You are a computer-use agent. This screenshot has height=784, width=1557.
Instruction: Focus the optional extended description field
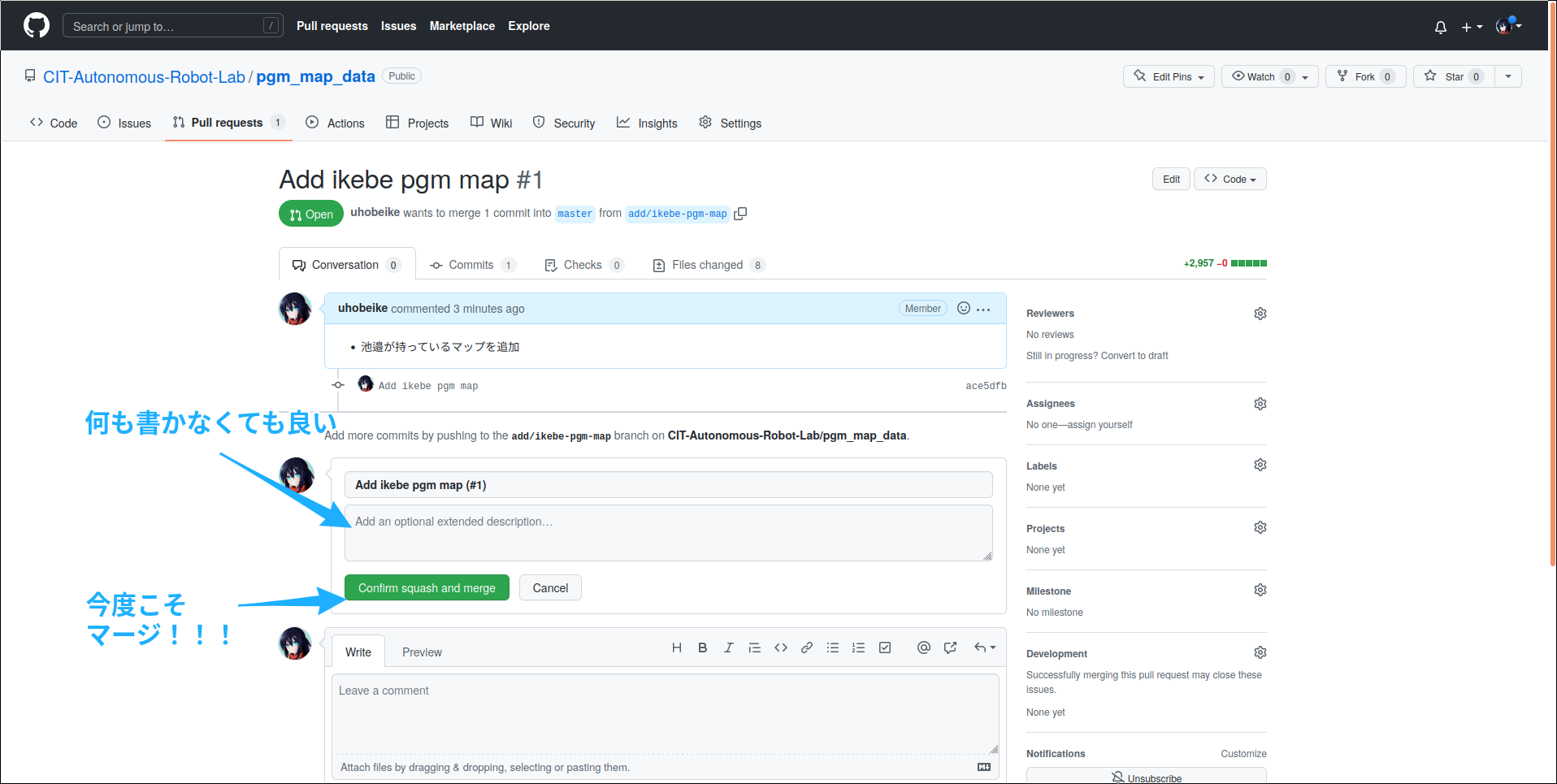click(x=668, y=532)
